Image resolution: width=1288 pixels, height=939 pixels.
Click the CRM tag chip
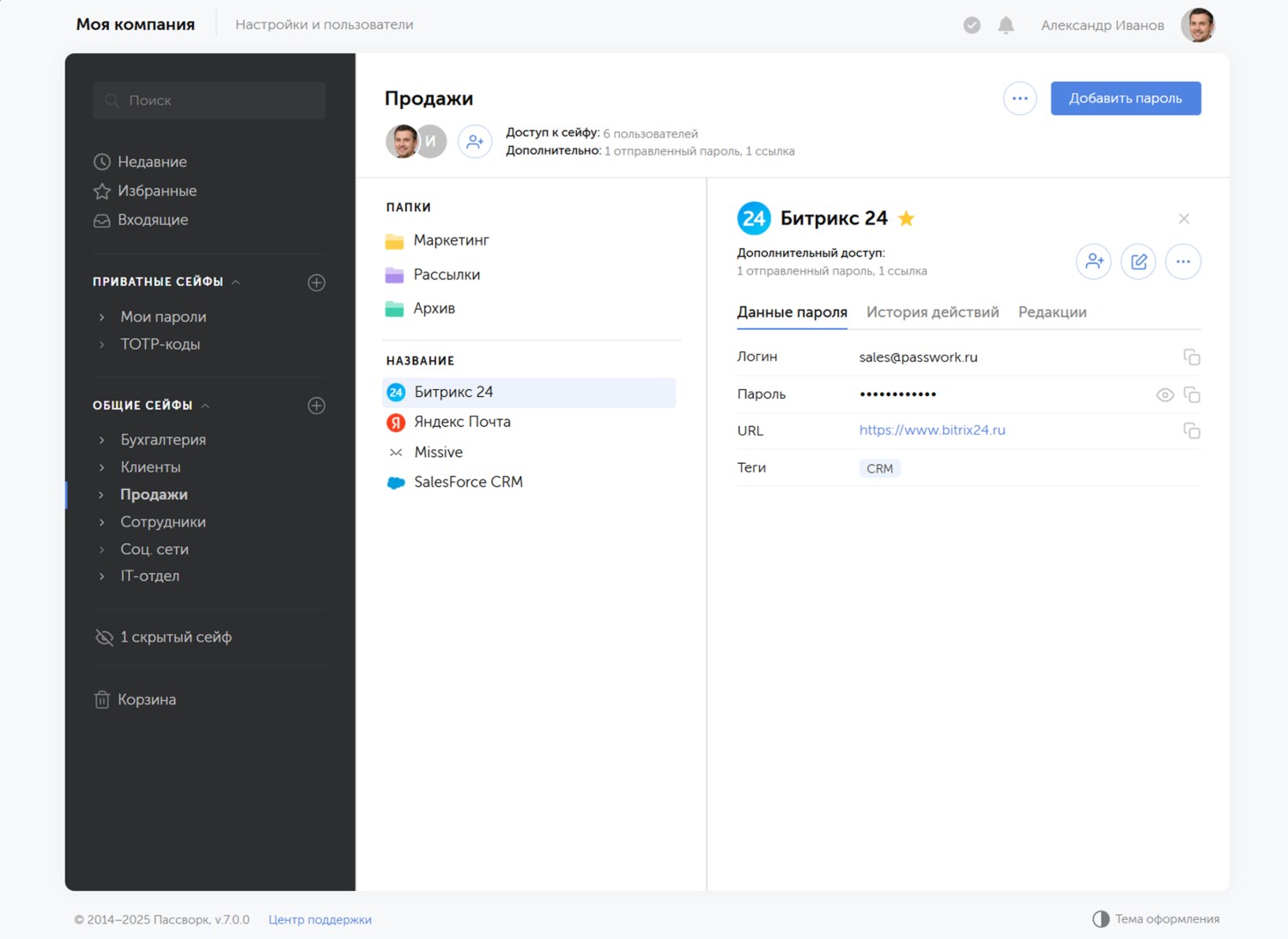click(879, 468)
